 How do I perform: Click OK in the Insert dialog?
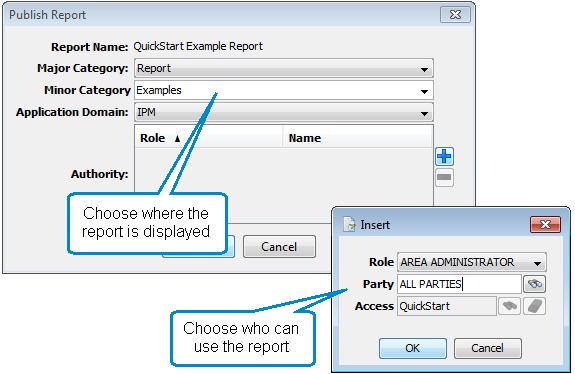tap(413, 348)
